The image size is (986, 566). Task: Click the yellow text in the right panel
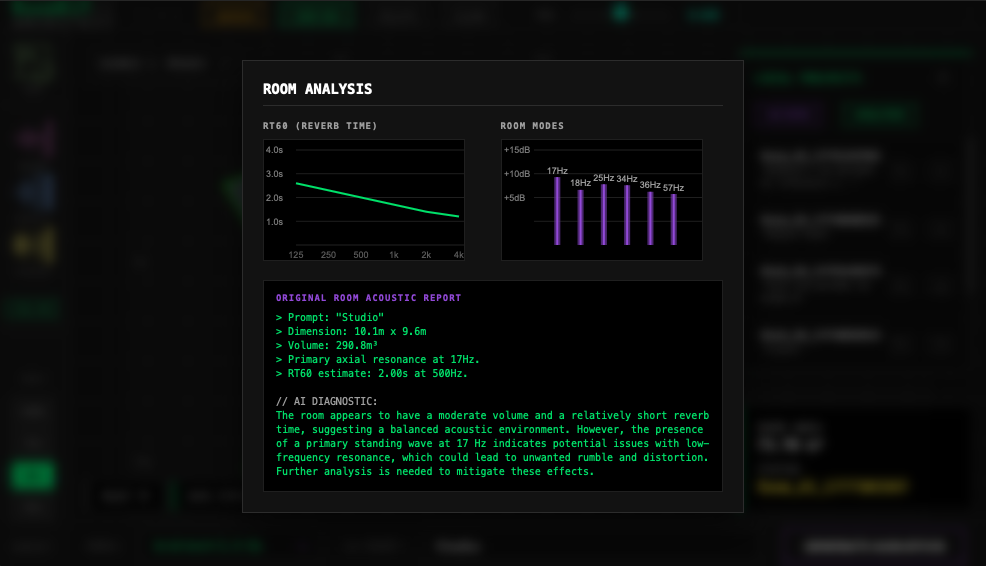[x=832, y=487]
